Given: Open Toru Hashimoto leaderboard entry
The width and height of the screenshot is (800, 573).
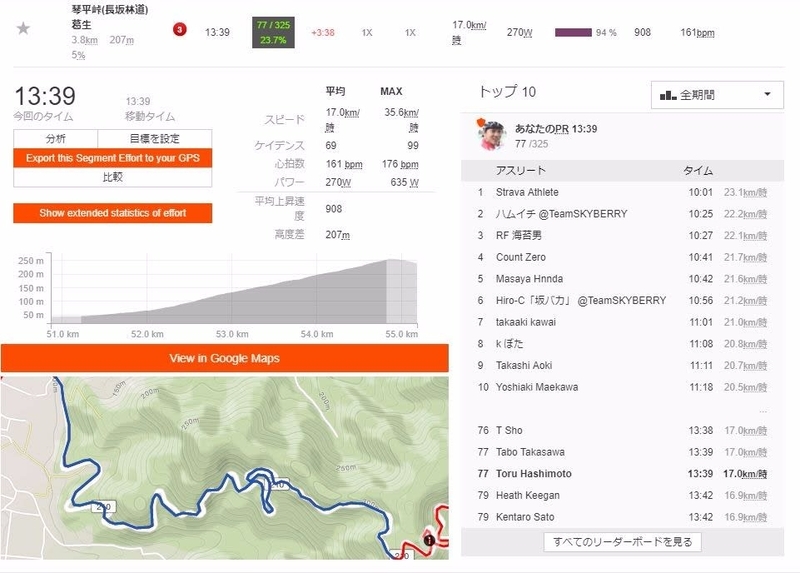Looking at the screenshot, I should (533, 474).
